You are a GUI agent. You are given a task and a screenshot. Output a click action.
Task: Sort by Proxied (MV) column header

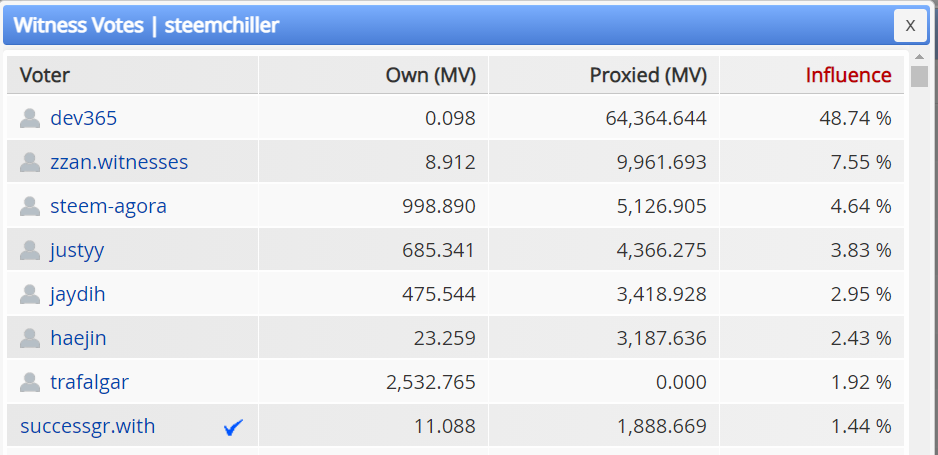(x=604, y=75)
